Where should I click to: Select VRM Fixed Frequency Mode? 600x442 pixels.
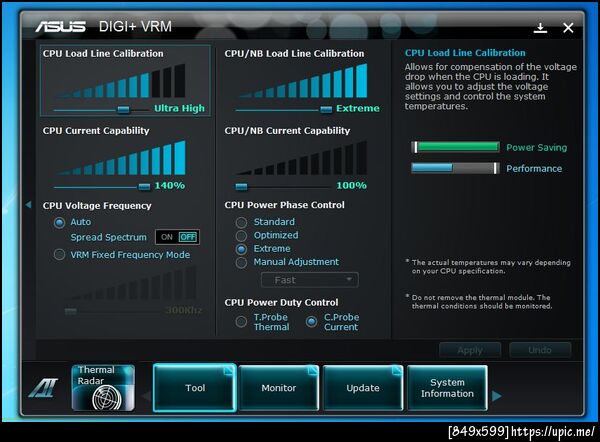click(59, 254)
